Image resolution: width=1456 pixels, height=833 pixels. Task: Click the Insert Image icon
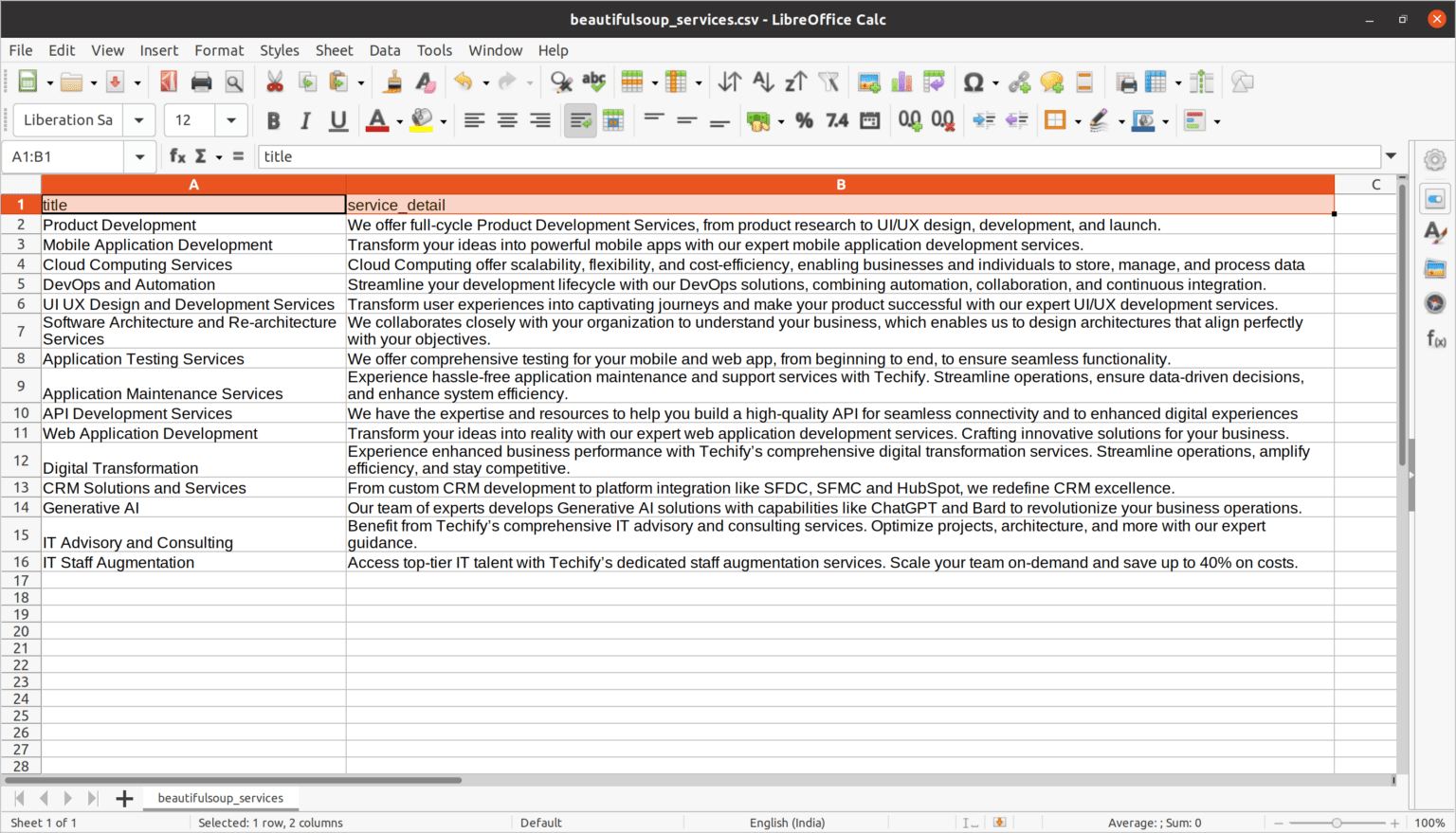[x=868, y=82]
